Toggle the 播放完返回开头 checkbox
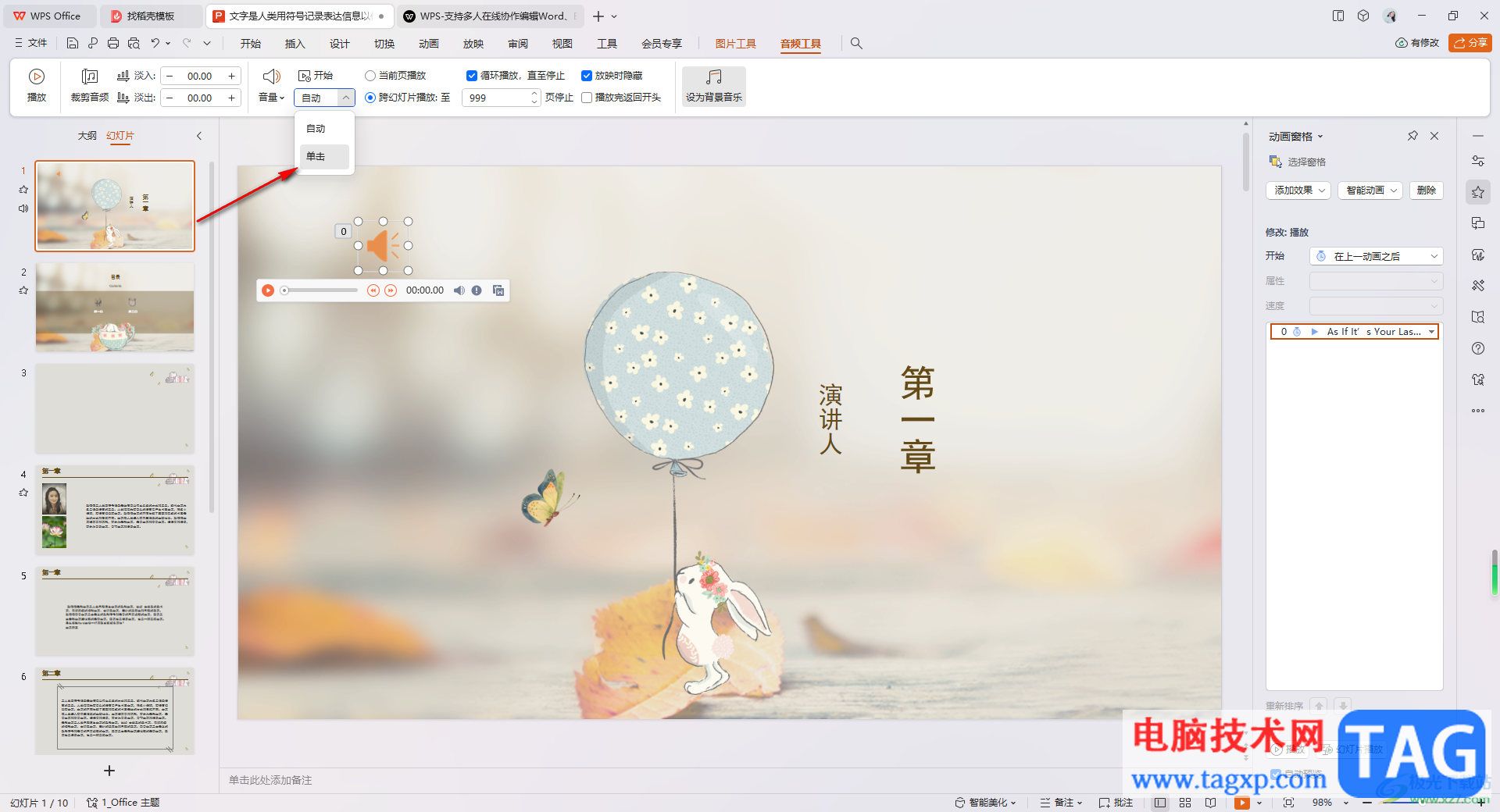Viewport: 1500px width, 812px height. (587, 98)
